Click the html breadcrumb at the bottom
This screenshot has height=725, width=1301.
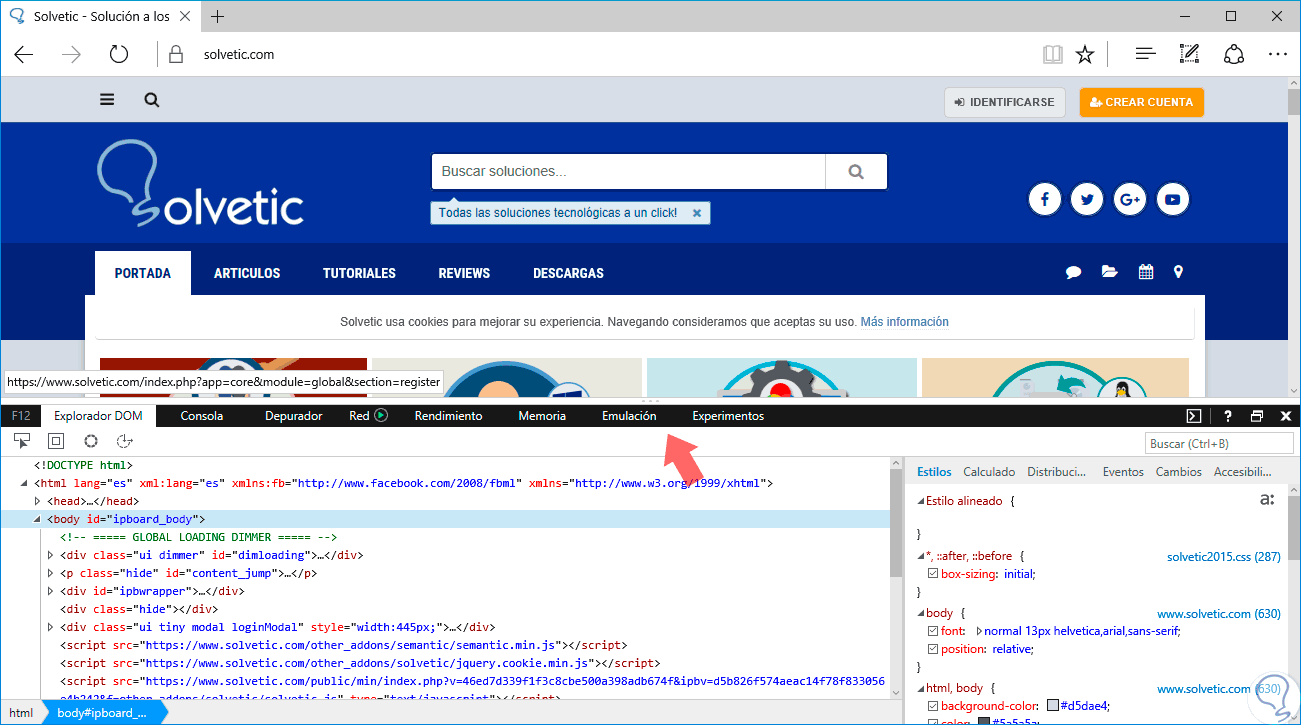click(x=22, y=713)
